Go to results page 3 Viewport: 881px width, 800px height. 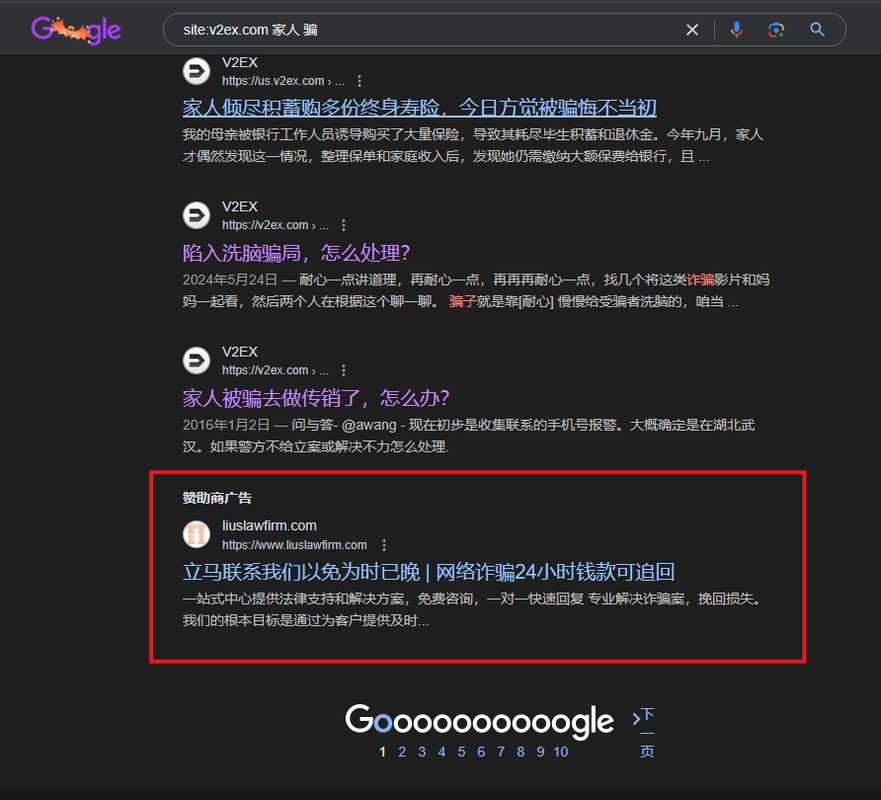422,752
